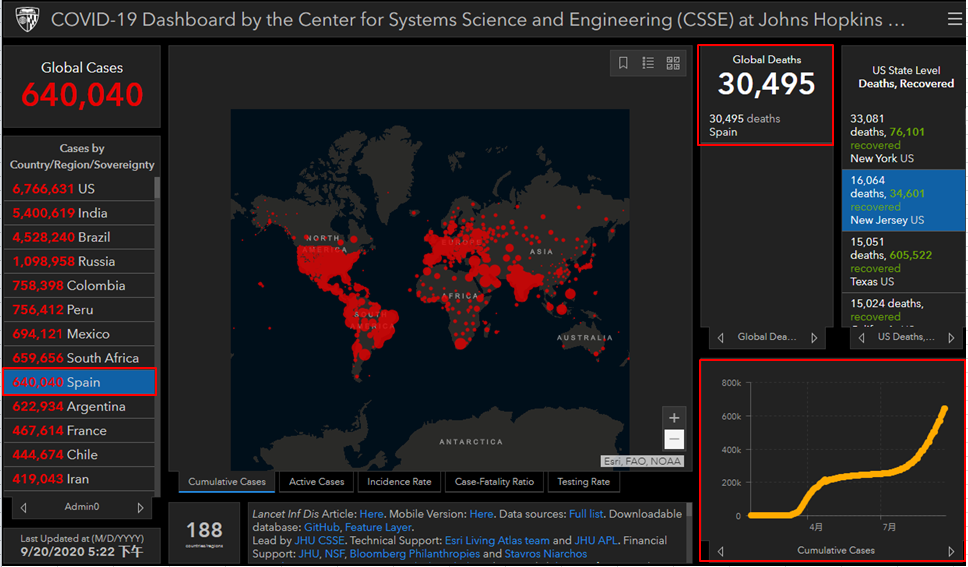Click the info panel scrollbar thumb
Screen dimensions: 968x567
click(x=689, y=510)
